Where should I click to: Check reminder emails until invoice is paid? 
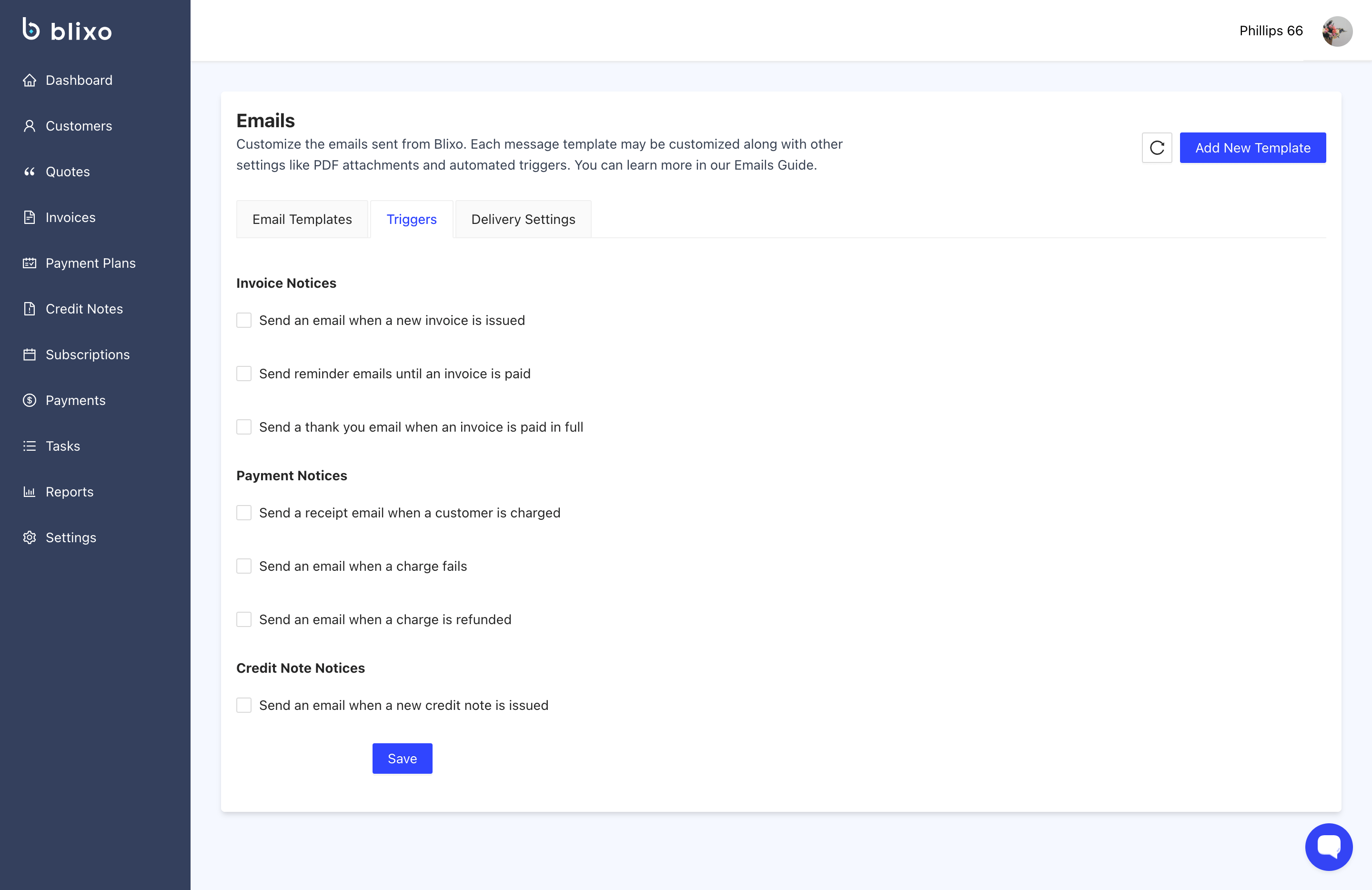tap(244, 374)
